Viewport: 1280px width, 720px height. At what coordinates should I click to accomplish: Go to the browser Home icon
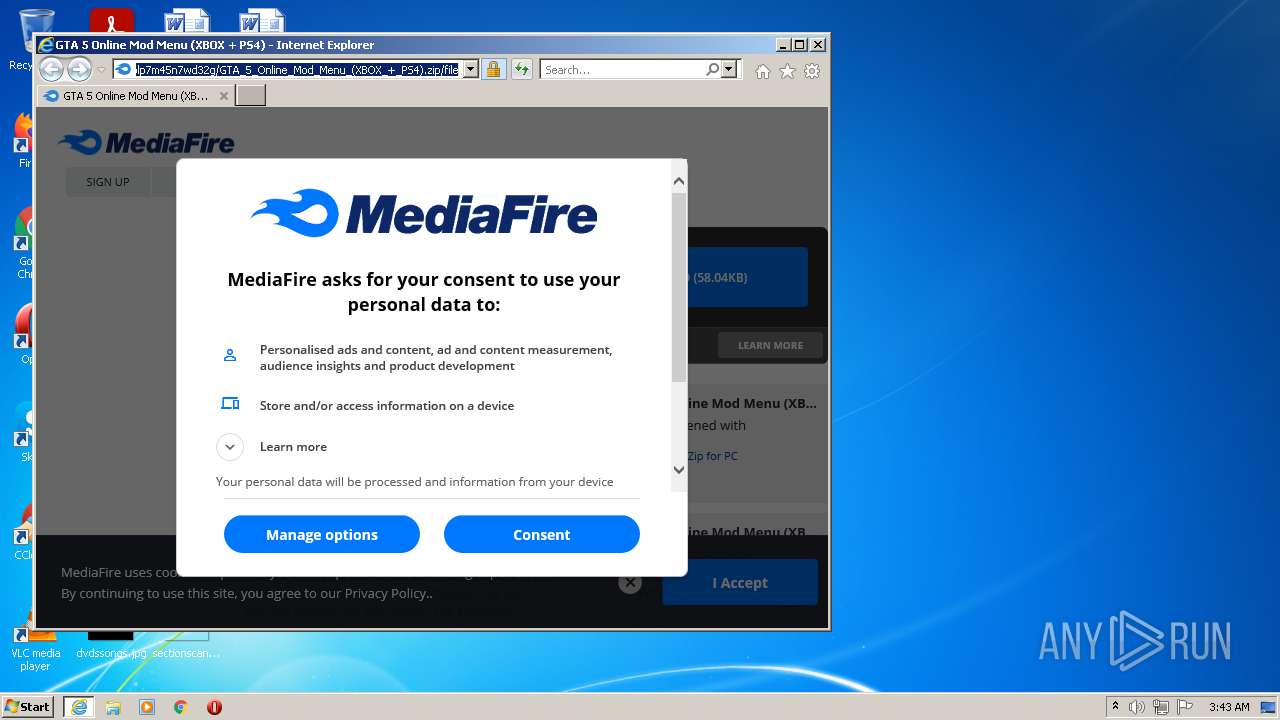point(763,71)
